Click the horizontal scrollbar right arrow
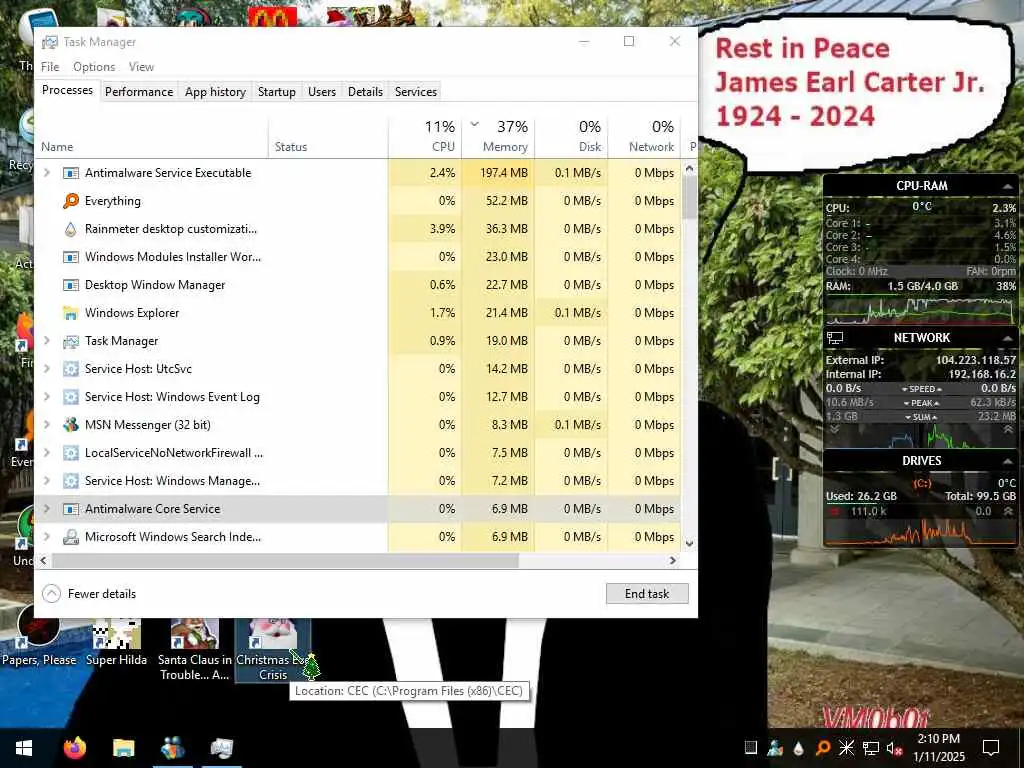This screenshot has width=1024, height=768. point(673,561)
